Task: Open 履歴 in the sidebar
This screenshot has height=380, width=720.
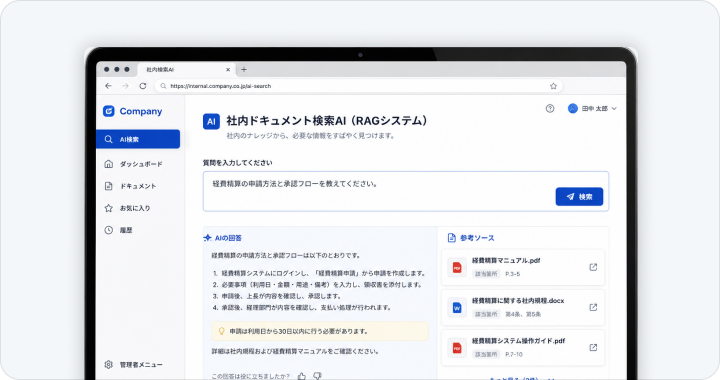Action: tap(138, 230)
